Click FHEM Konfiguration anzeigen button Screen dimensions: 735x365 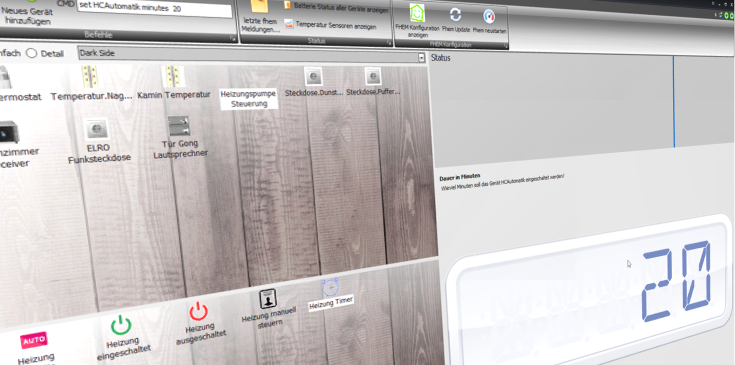point(417,21)
